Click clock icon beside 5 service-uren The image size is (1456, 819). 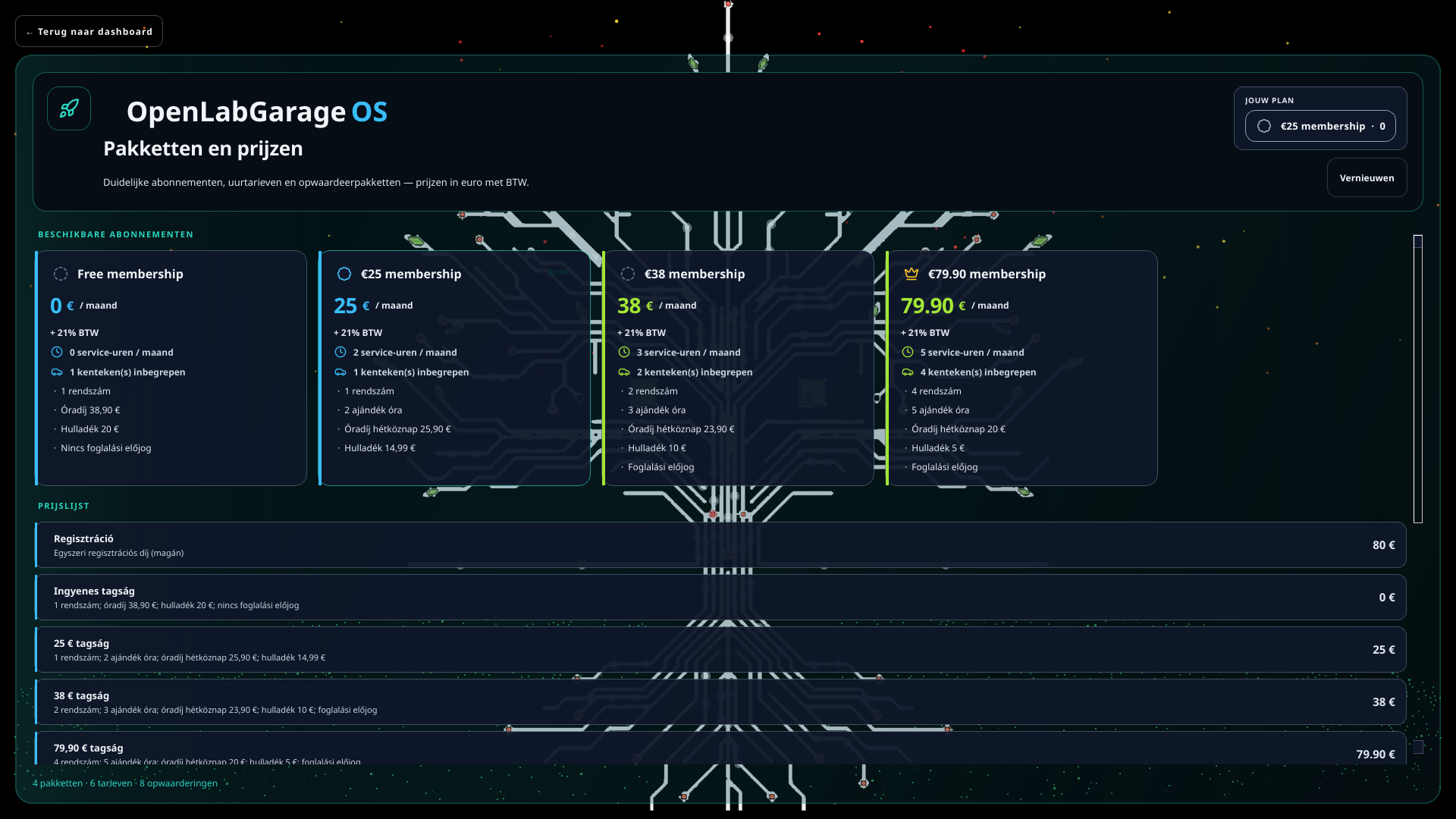(908, 352)
